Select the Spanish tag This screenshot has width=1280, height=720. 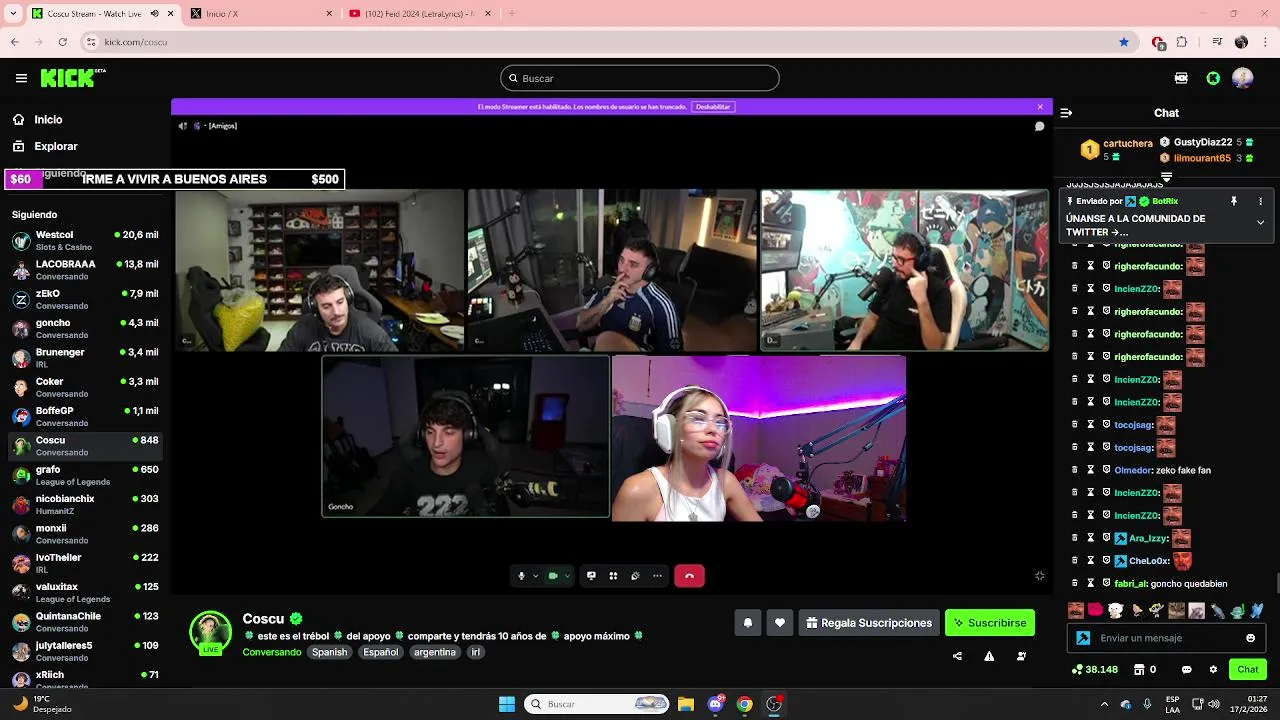tap(329, 652)
